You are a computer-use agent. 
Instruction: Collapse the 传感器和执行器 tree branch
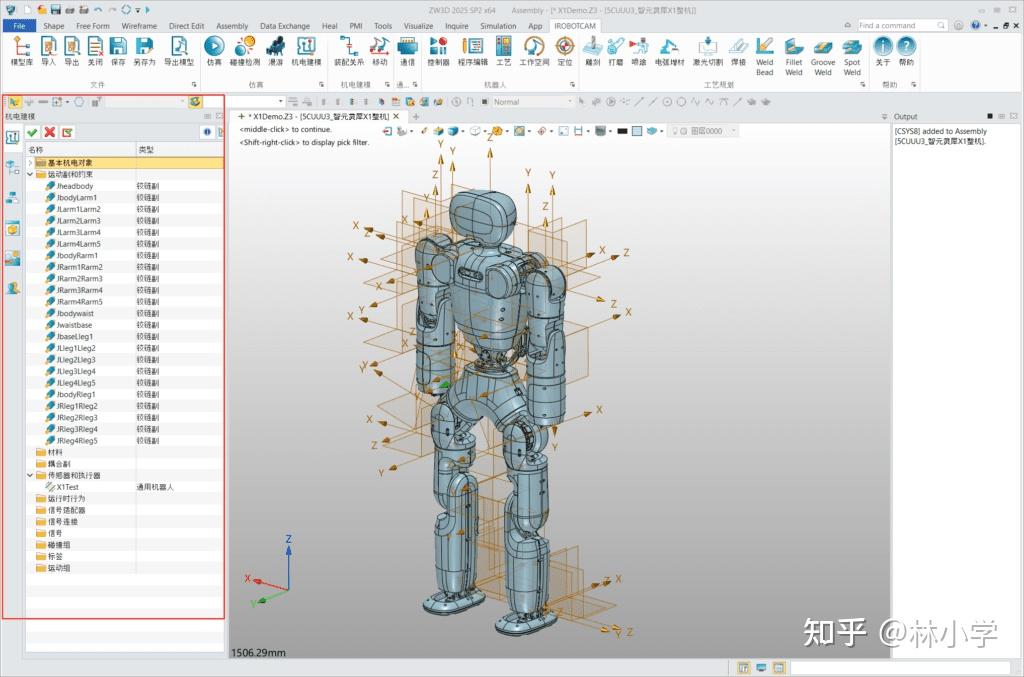click(29, 475)
